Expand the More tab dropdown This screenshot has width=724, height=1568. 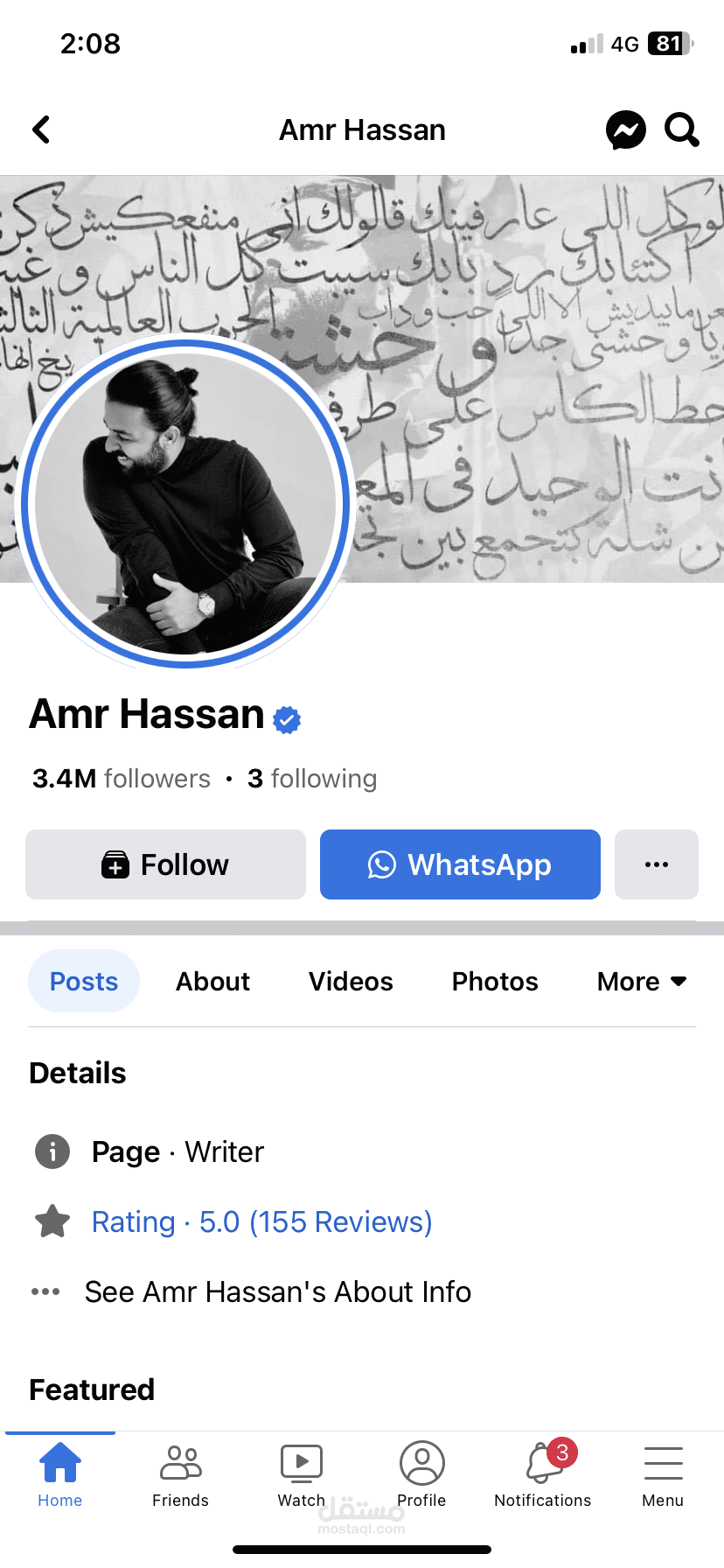point(642,982)
